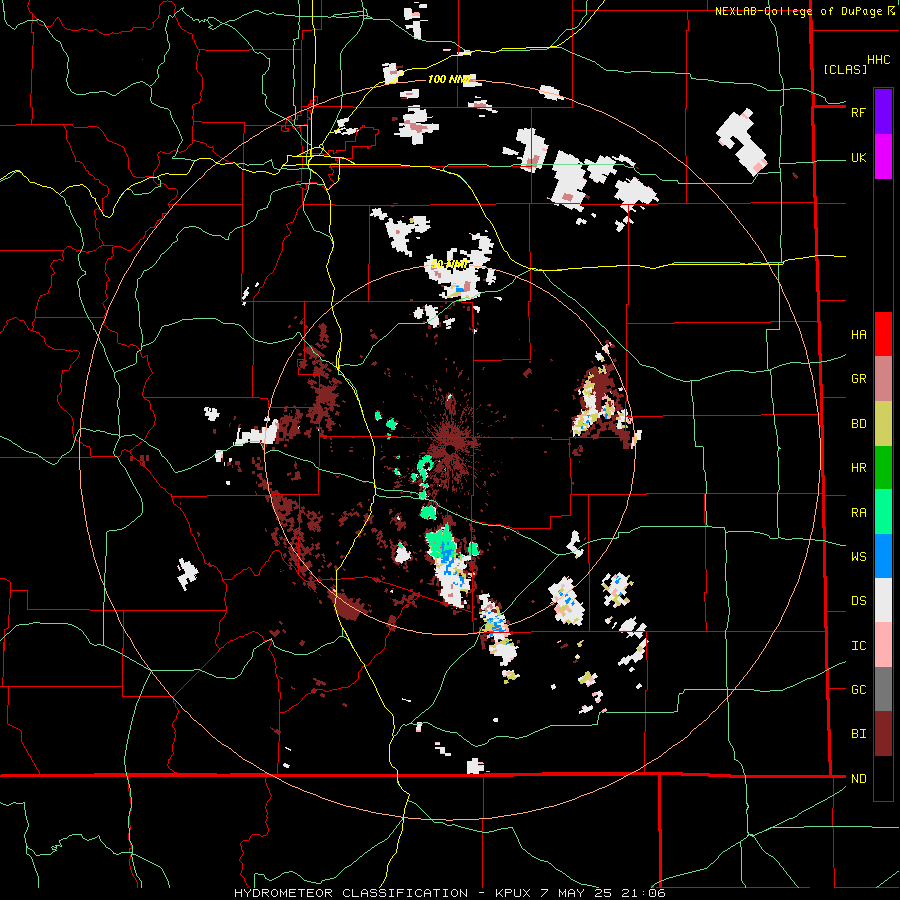Click the UK legend label
This screenshot has width=900, height=900.
coord(858,157)
